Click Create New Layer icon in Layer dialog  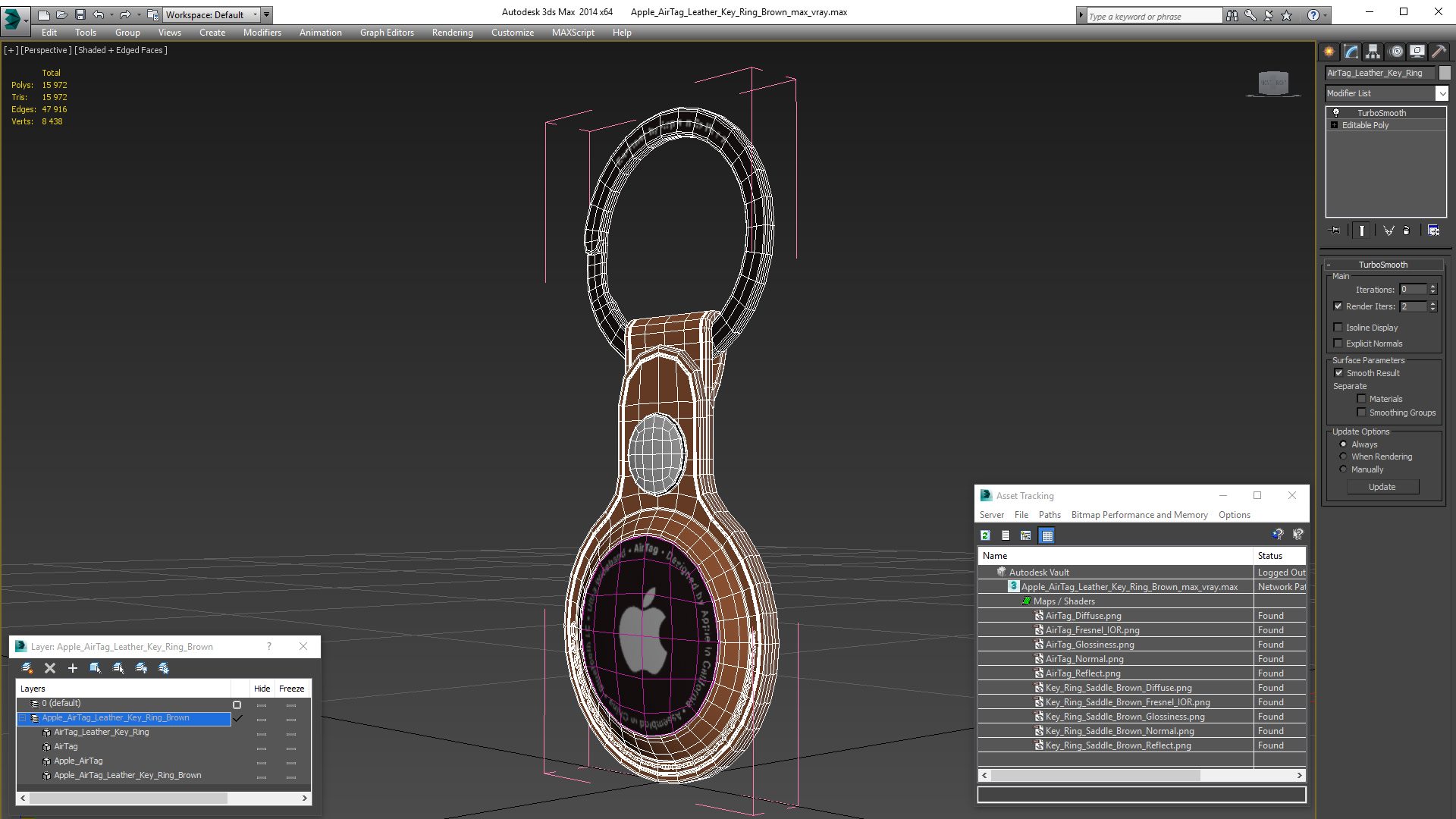pyautogui.click(x=27, y=668)
